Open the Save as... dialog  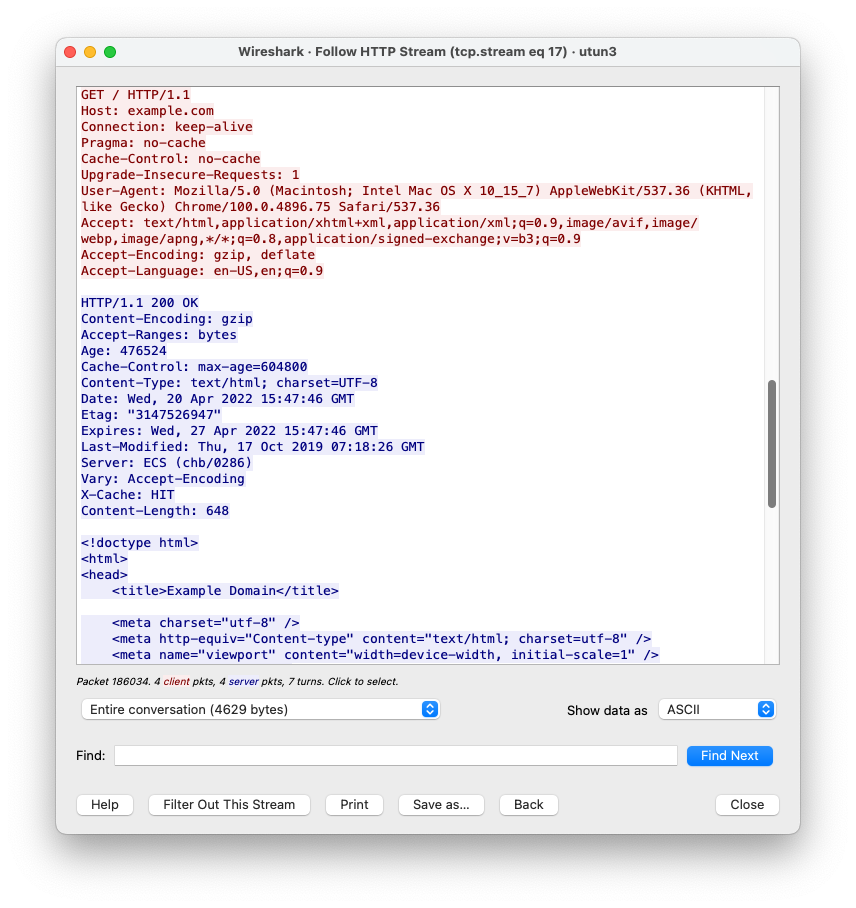coord(441,804)
